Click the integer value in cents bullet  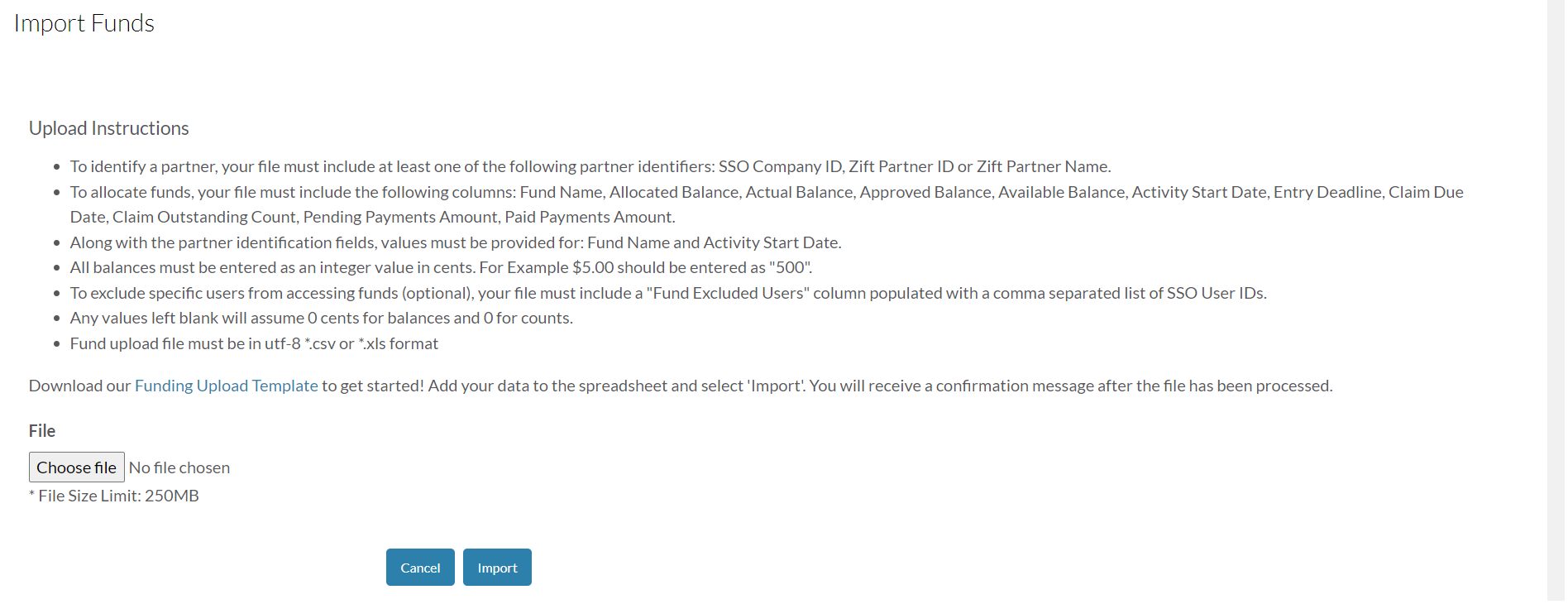tap(442, 267)
